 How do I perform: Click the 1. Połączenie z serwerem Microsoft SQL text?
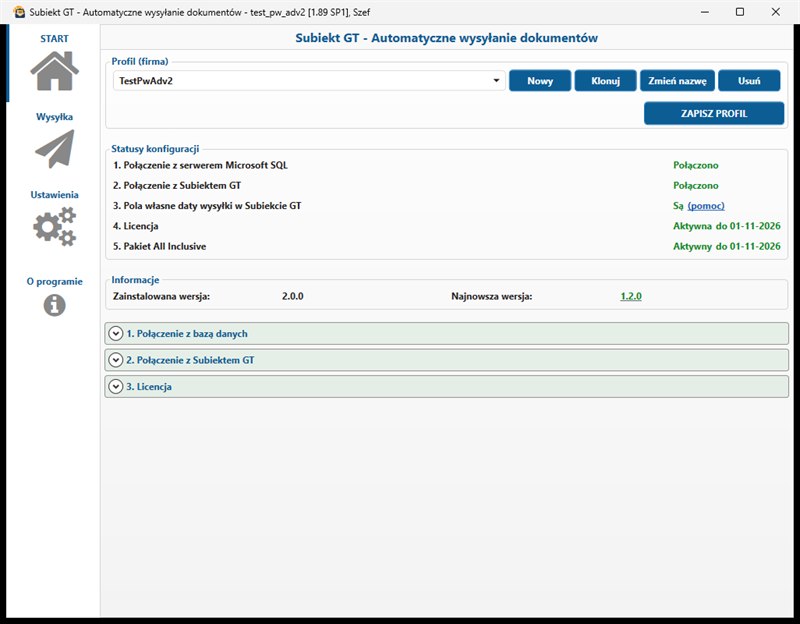[201, 165]
